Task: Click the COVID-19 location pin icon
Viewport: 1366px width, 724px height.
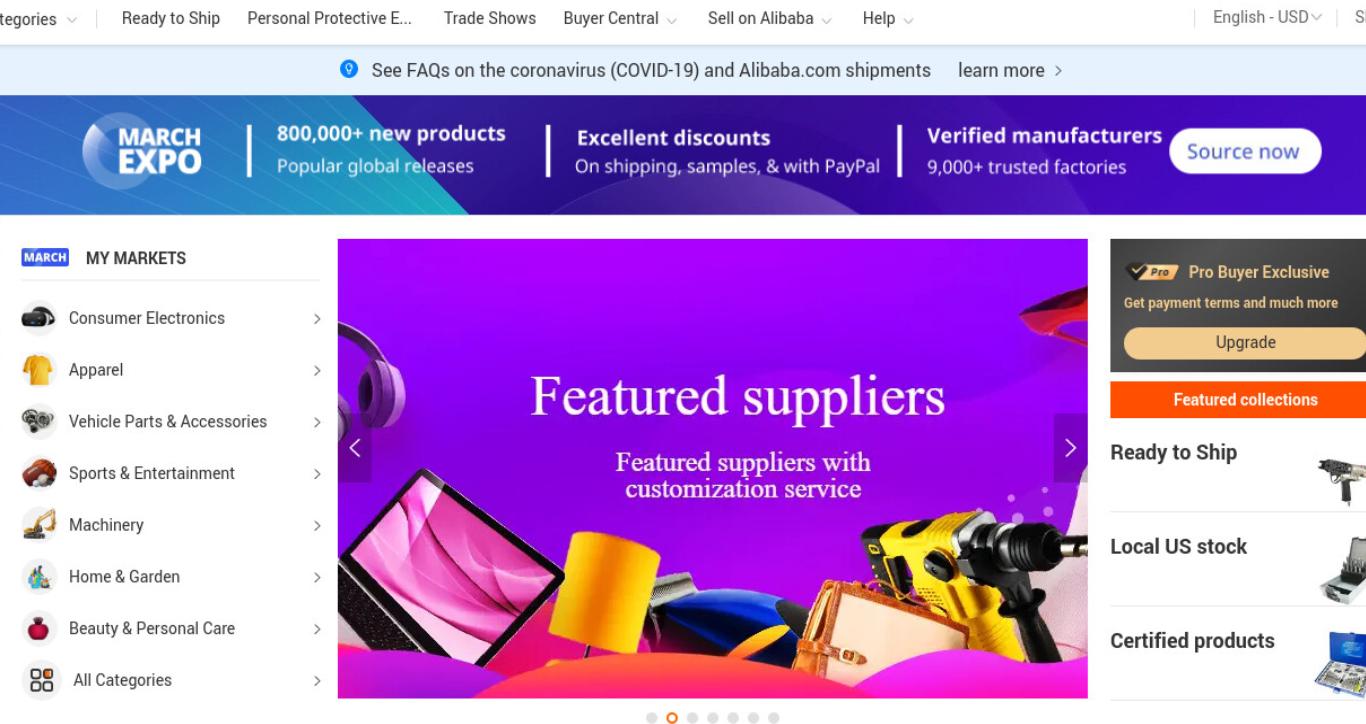Action: 349,69
